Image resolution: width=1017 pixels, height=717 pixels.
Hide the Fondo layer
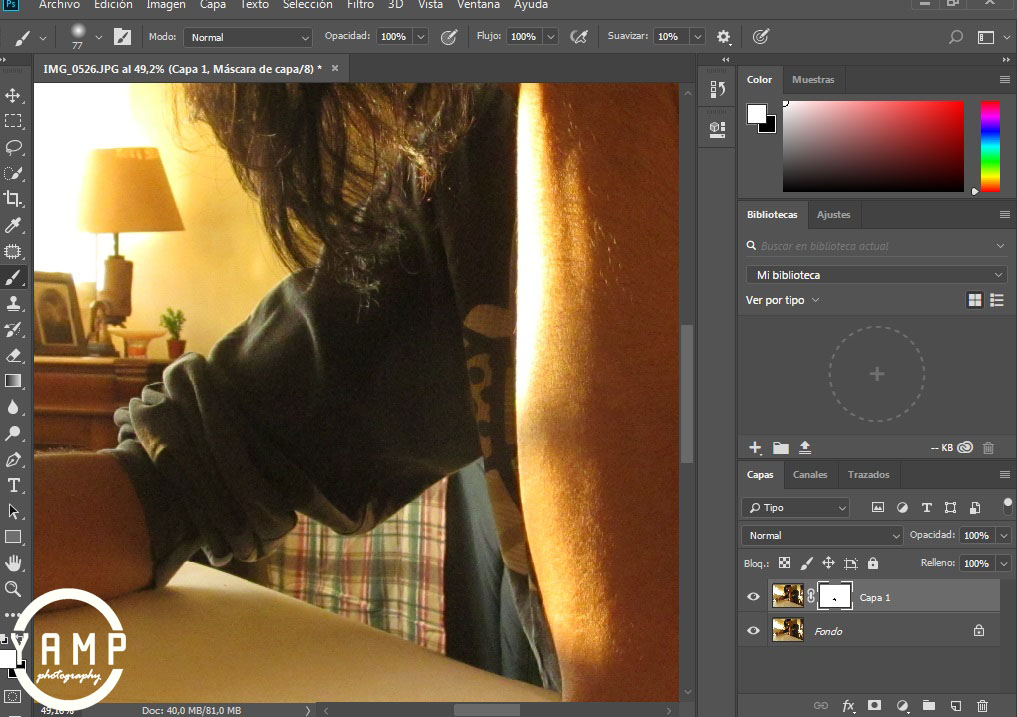pos(753,630)
